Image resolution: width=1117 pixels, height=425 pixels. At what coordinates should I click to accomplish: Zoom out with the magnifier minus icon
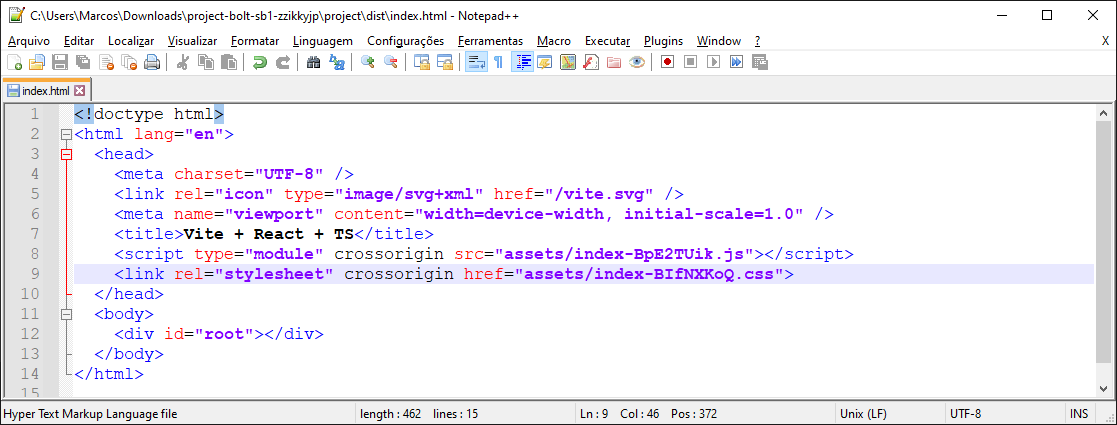click(390, 63)
